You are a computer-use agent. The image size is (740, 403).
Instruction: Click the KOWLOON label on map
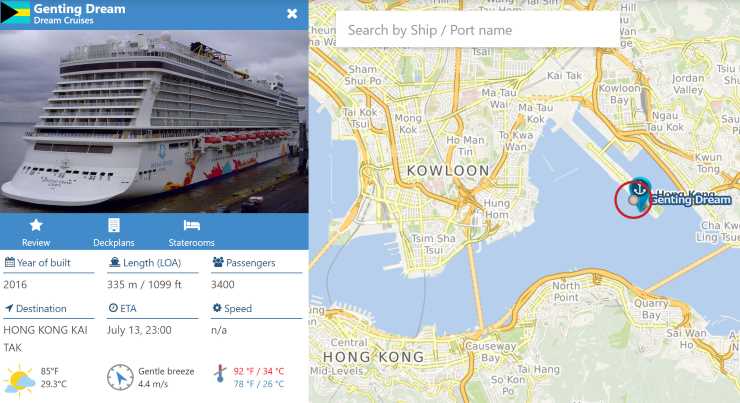coord(448,170)
